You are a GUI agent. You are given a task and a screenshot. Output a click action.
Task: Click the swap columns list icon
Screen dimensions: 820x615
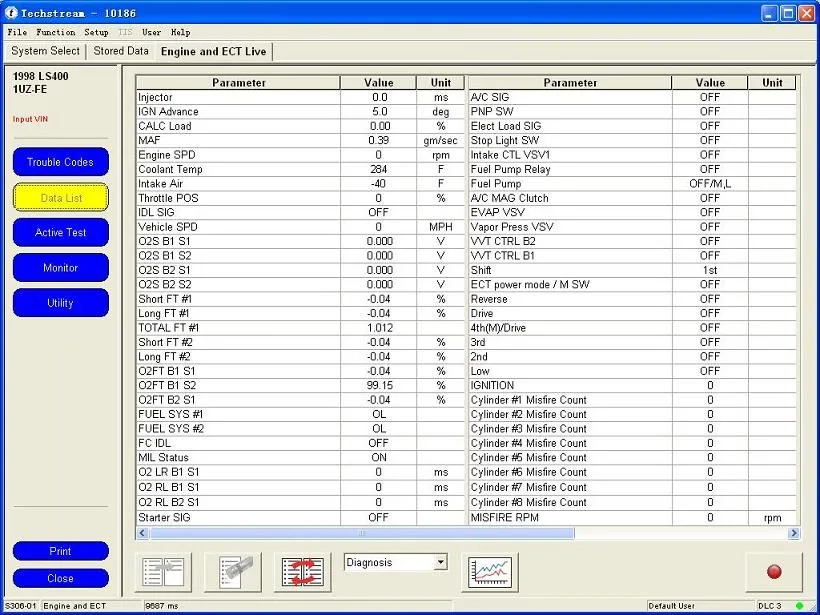(x=303, y=571)
